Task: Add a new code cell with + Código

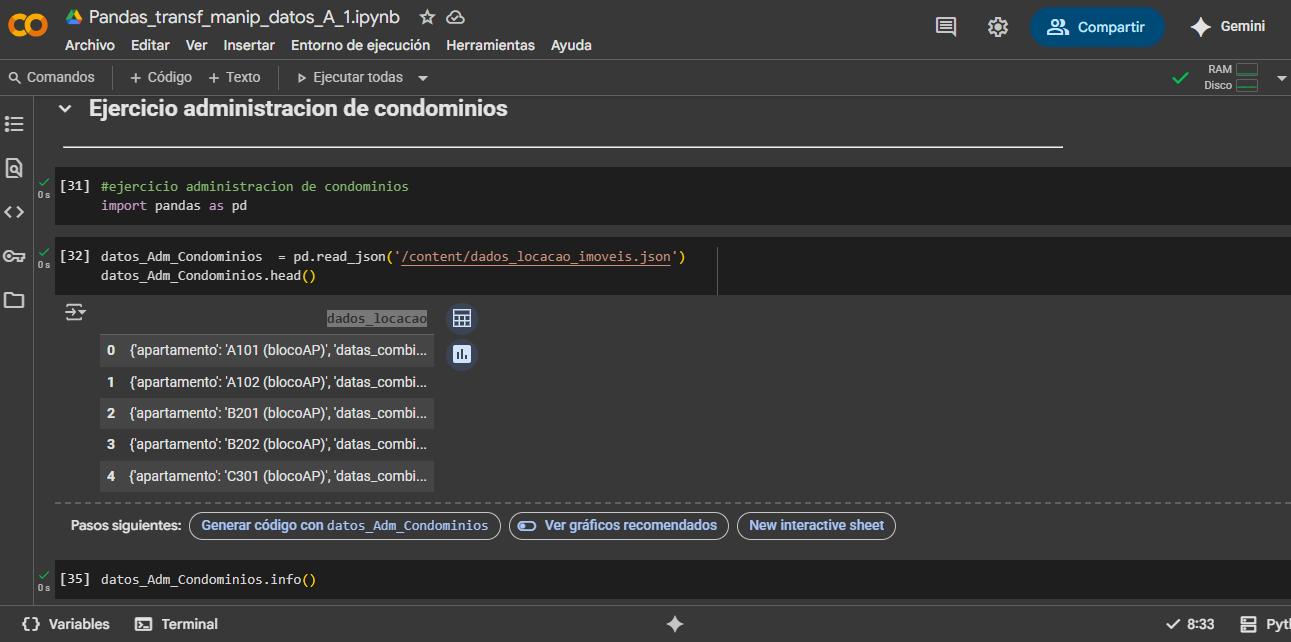Action: coord(160,77)
